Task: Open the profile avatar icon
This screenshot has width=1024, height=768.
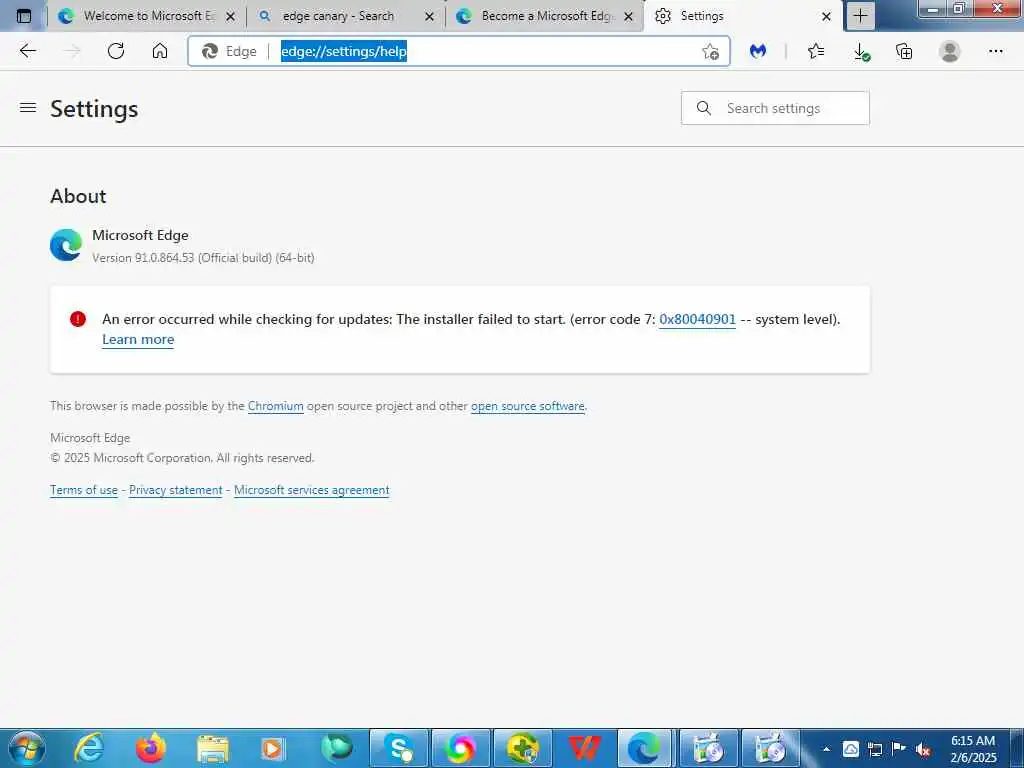Action: point(950,51)
